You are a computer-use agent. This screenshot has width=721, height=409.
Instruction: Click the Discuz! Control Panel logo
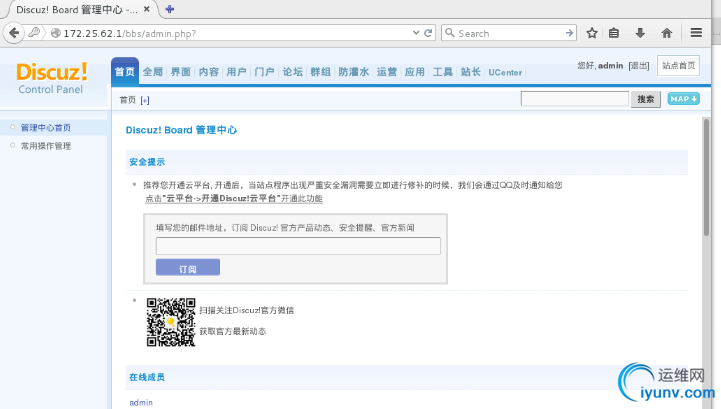52,78
